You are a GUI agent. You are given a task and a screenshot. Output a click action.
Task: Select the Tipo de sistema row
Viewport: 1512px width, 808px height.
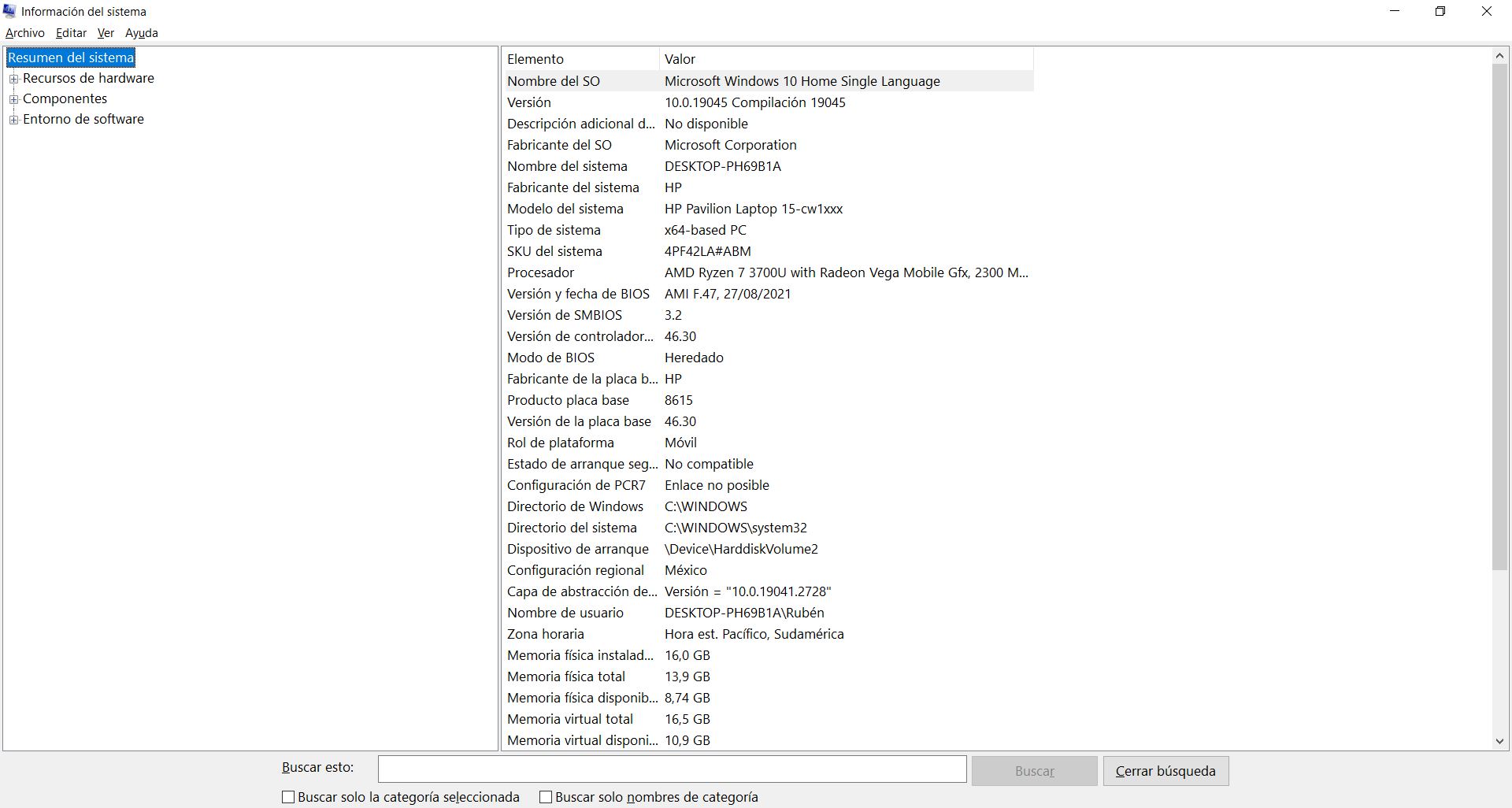[x=769, y=230]
